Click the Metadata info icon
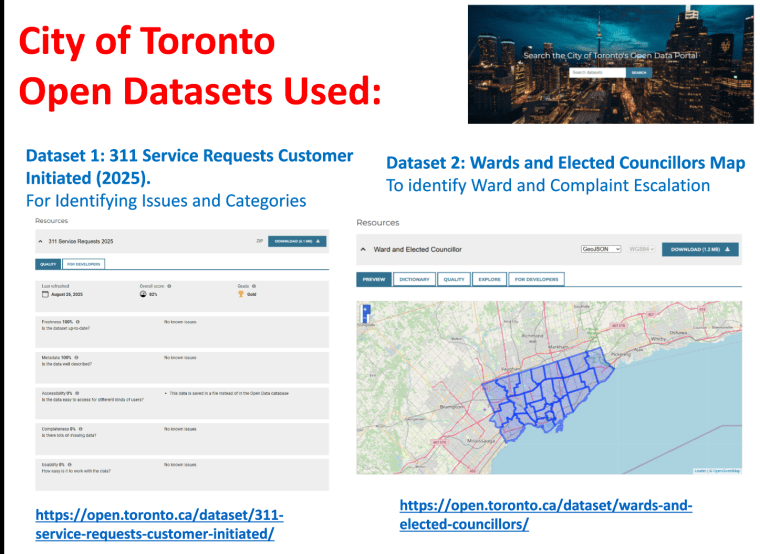 [x=76, y=356]
